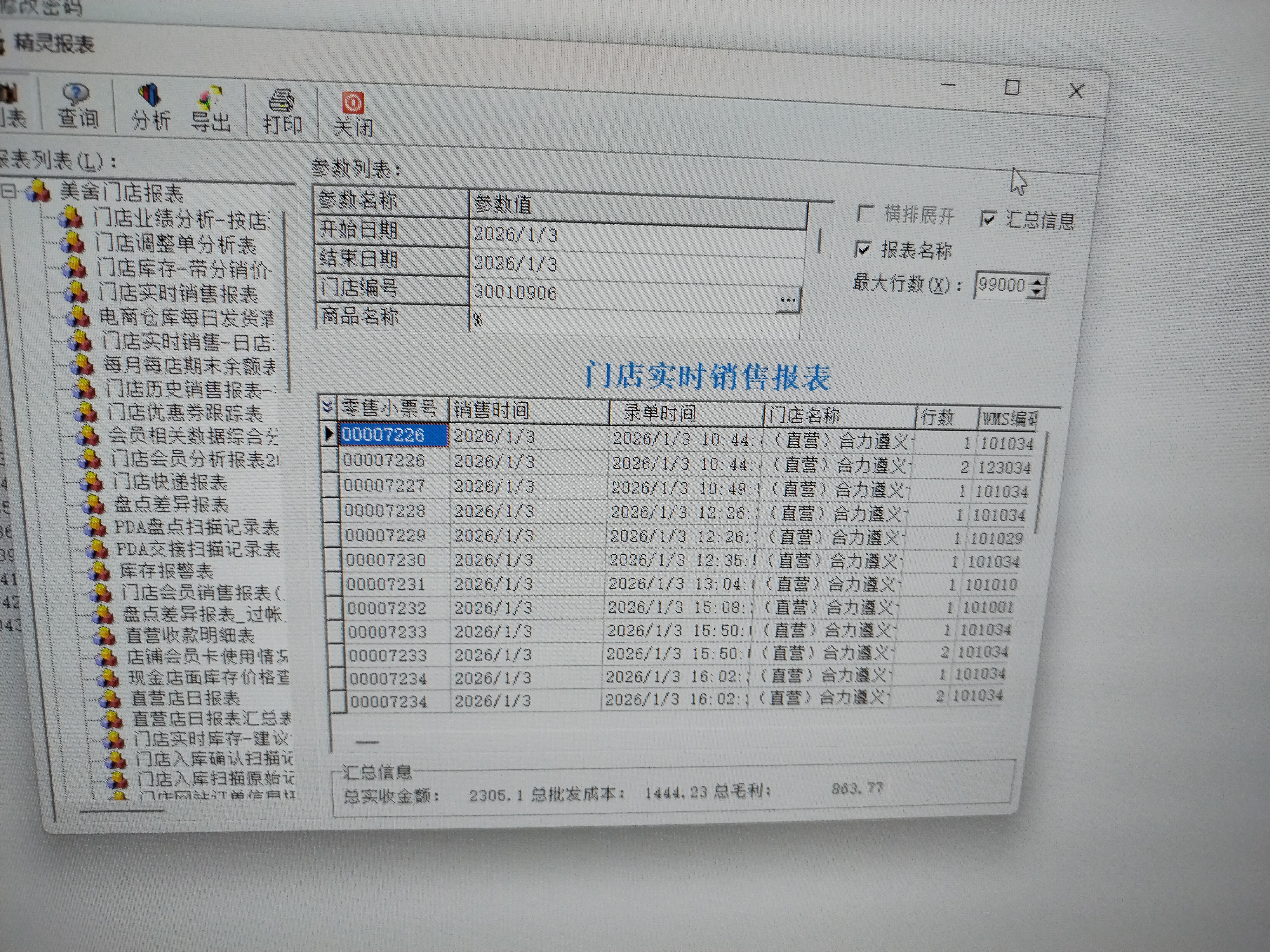1270x952 pixels.
Task: Open 门店编号 lookup ellipsis button
Action: pos(788,300)
